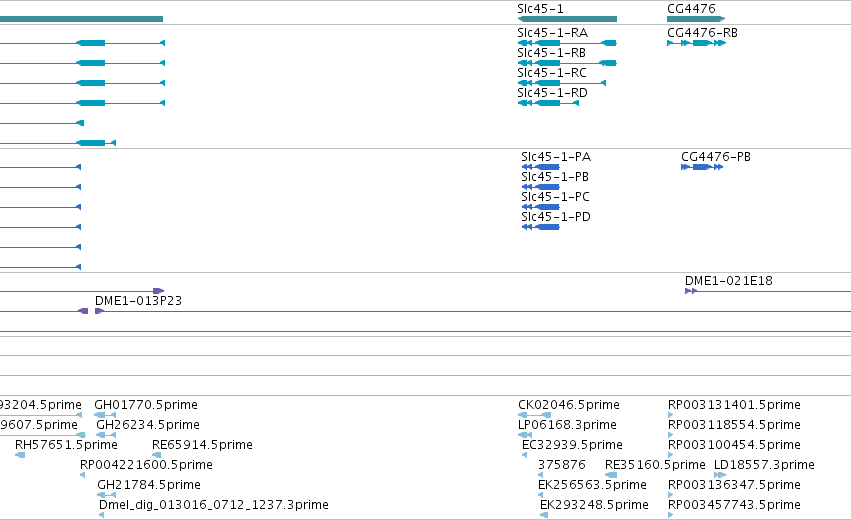The image size is (851, 520).
Task: Open transcript Slc45-1-RC label
Action: (x=551, y=73)
